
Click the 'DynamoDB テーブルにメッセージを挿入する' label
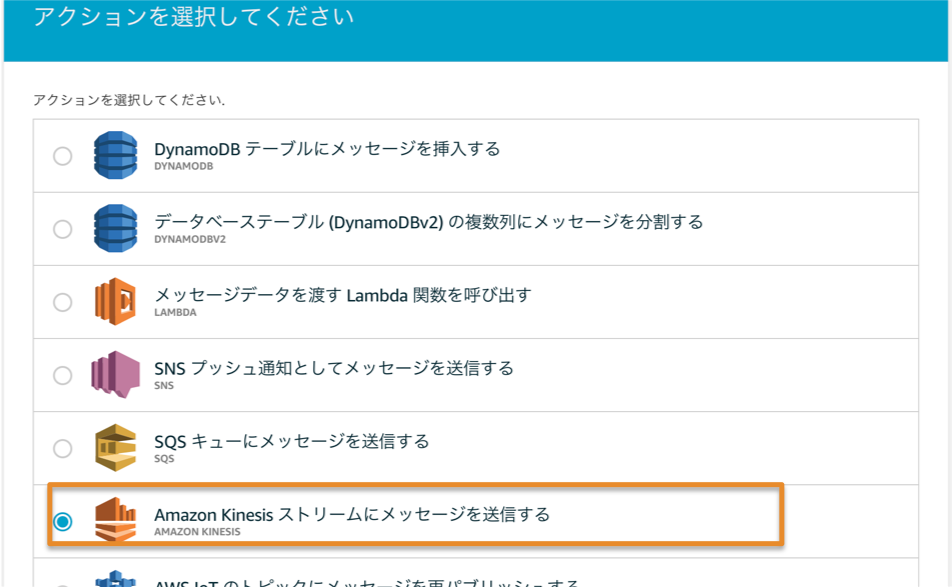click(327, 149)
